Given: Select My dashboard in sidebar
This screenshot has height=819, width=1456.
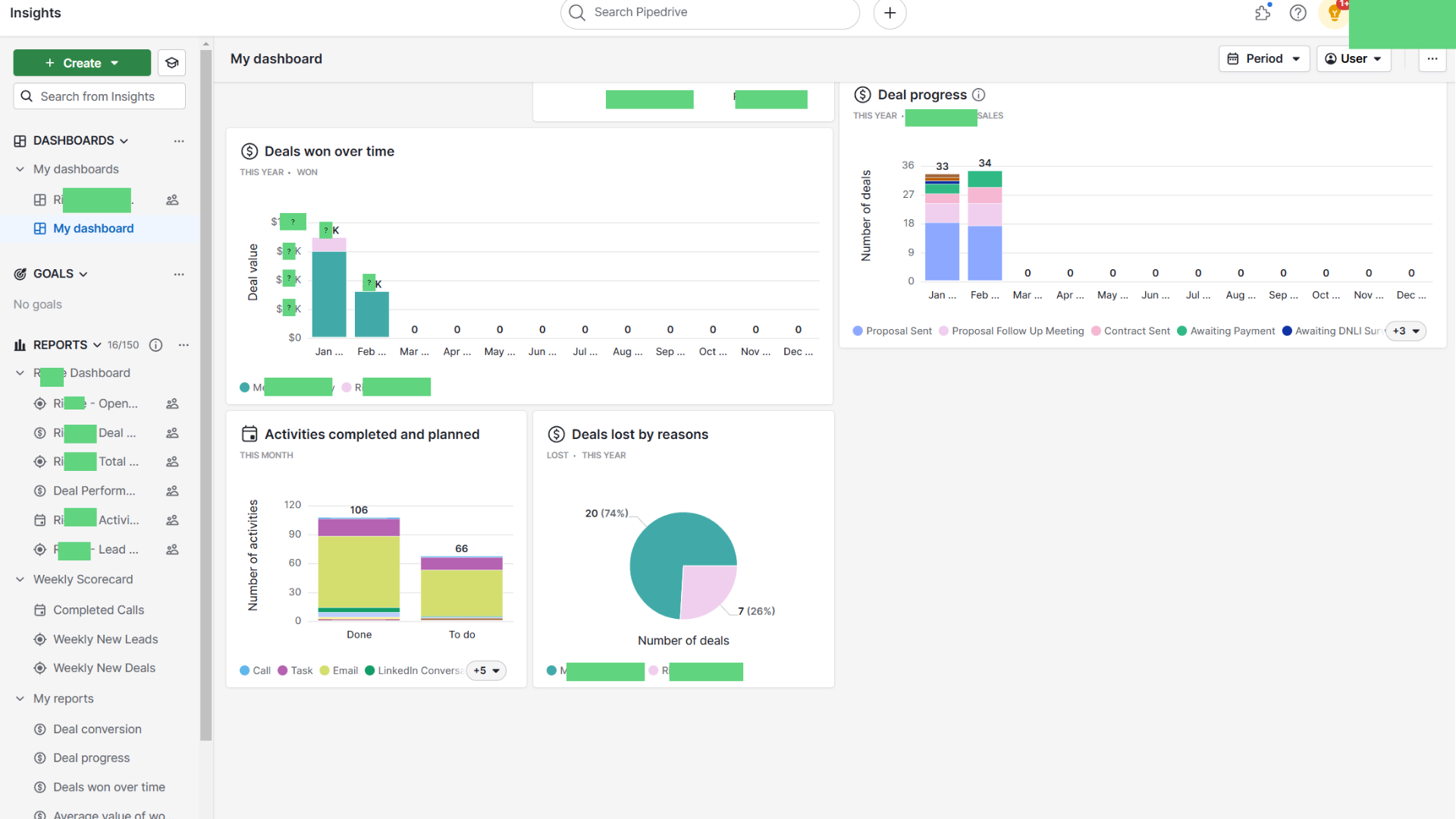Looking at the screenshot, I should point(93,228).
